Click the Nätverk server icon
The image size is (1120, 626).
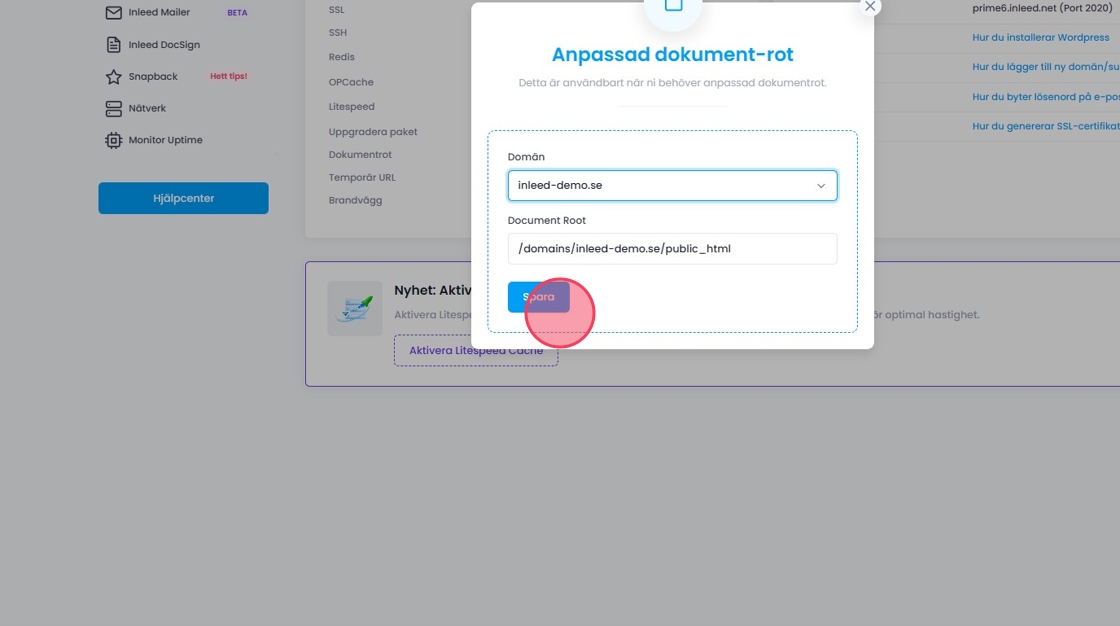click(x=113, y=108)
